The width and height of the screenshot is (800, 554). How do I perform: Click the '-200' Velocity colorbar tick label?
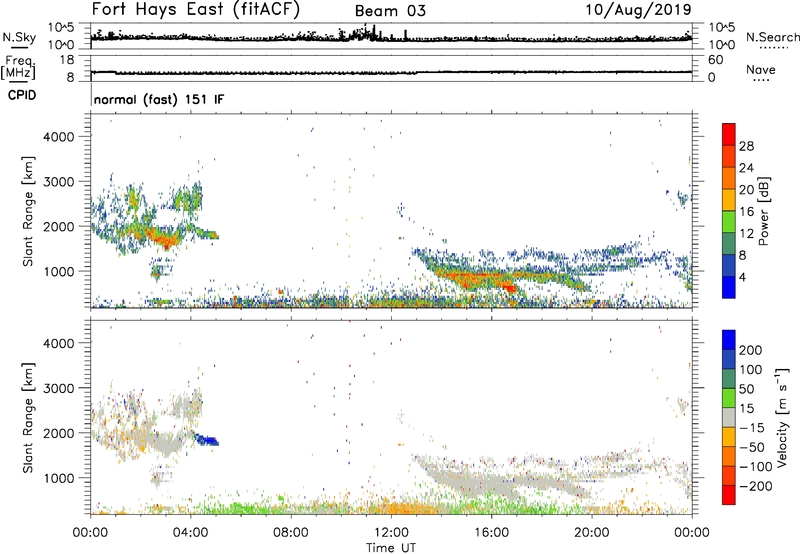coord(756,486)
